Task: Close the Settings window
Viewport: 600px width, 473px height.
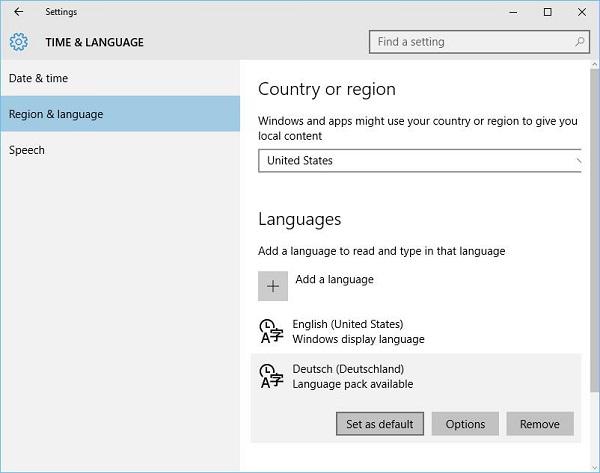Action: 582,12
